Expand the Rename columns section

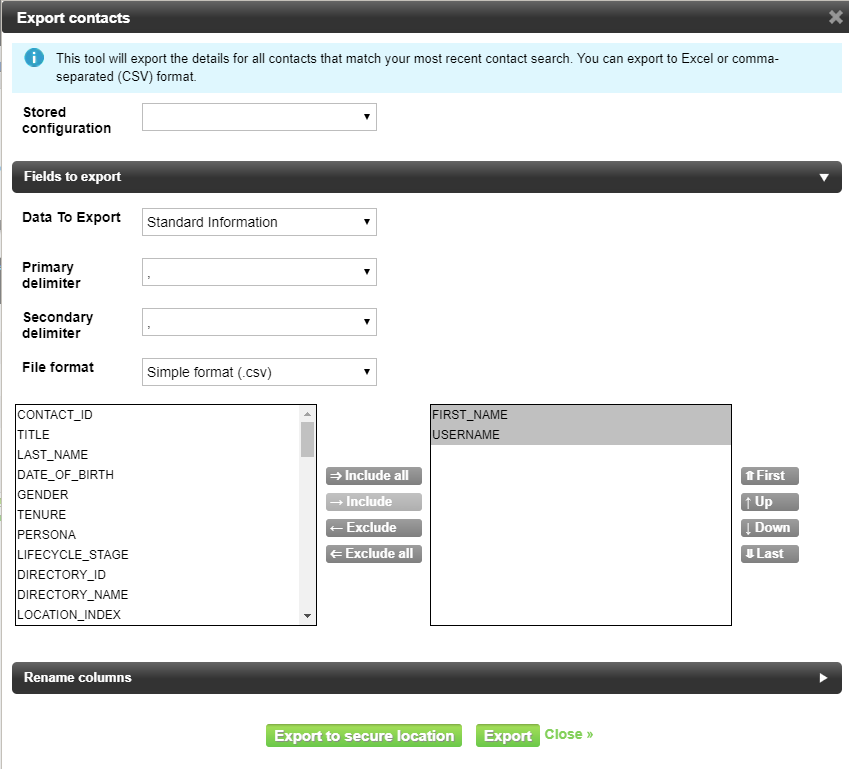pyautogui.click(x=824, y=678)
